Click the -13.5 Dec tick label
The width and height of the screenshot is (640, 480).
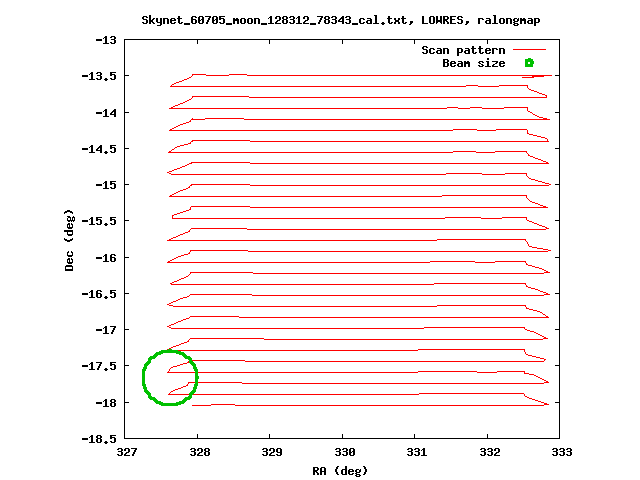click(x=99, y=76)
